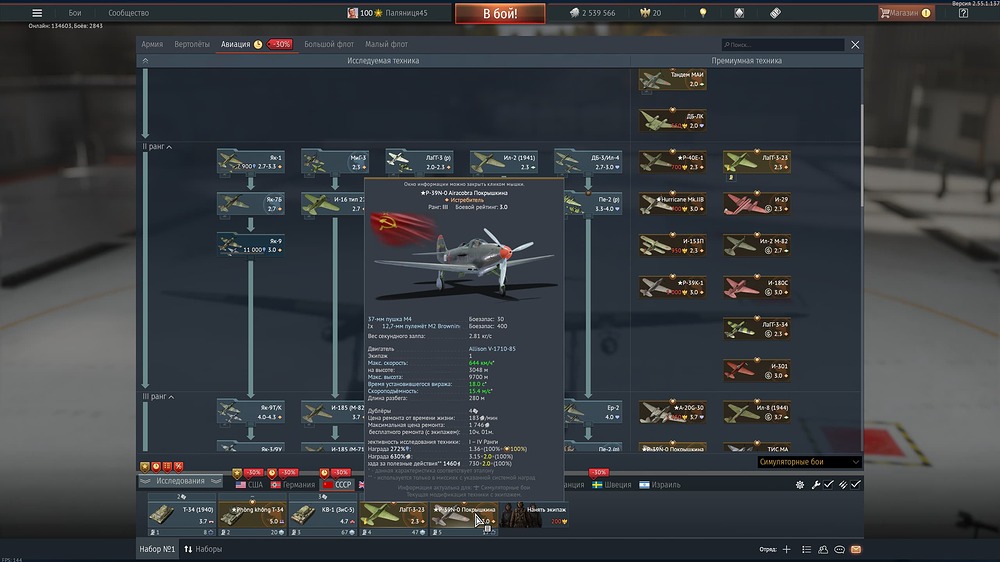Open the Магазин shop

tap(906, 13)
